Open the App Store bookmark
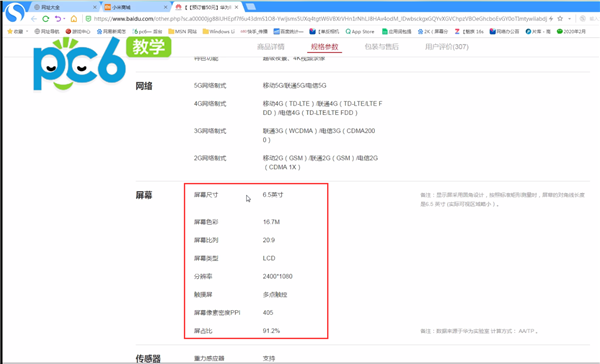Image resolution: width=600 pixels, height=364 pixels. 360,31
